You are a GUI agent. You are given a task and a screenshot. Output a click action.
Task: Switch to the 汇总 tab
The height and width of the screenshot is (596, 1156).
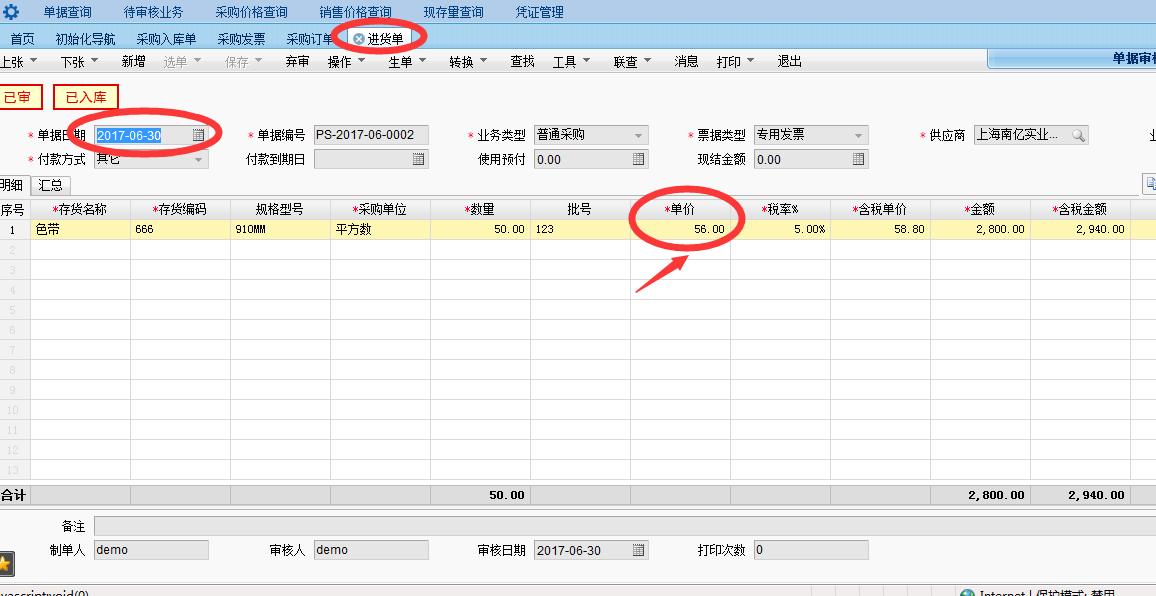tap(50, 185)
